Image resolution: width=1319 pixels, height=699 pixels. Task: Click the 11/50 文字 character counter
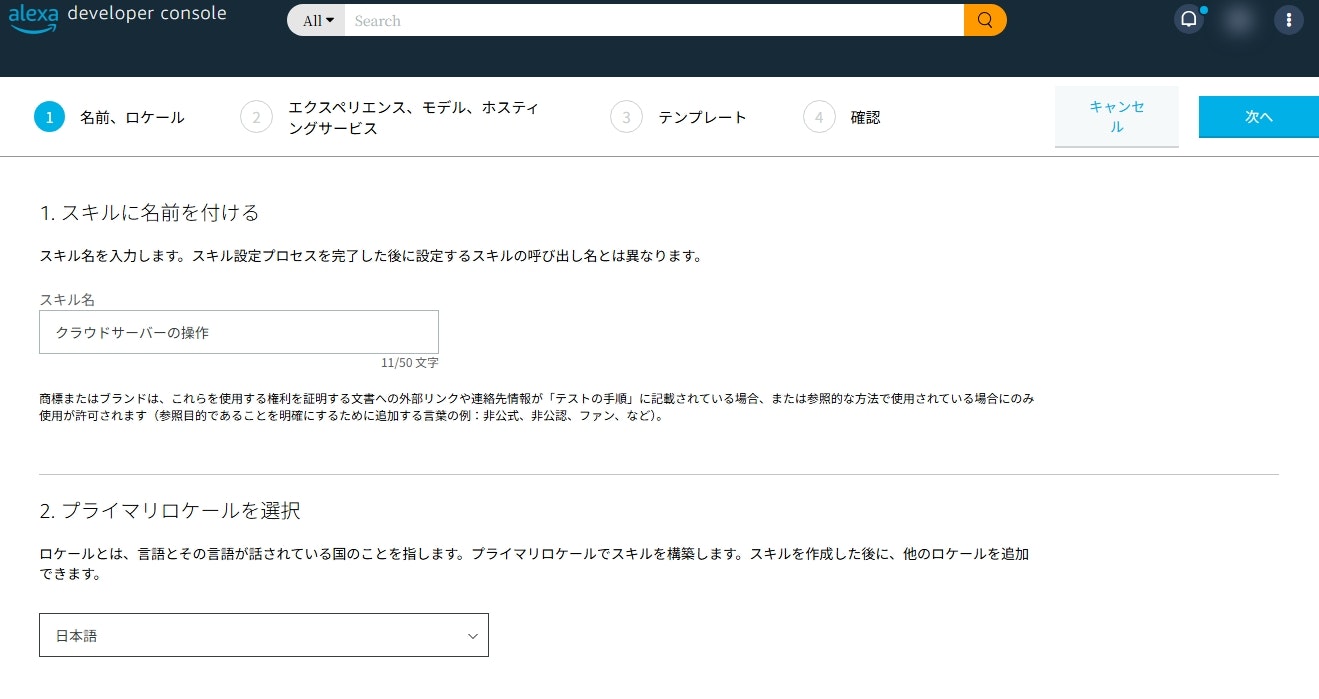coord(409,362)
